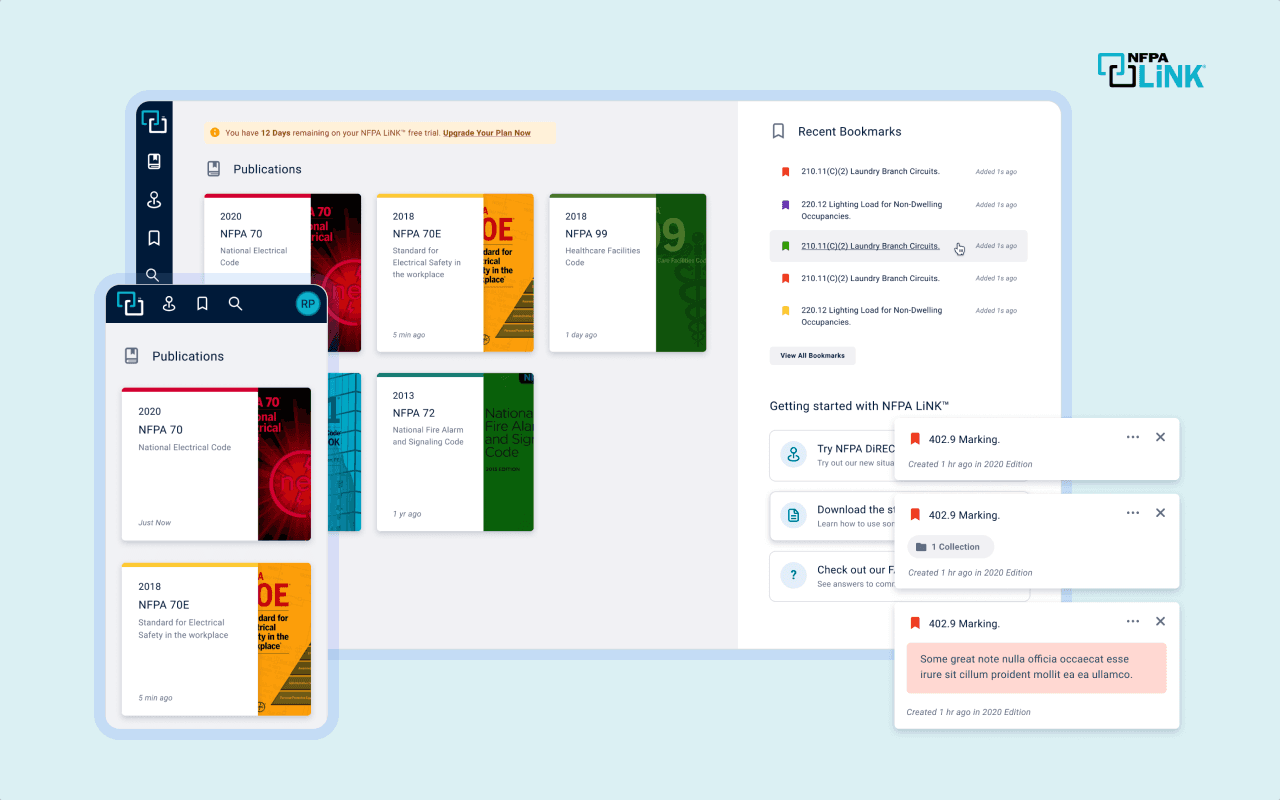
Task: Close the bookmark card containing the note
Action: [x=1160, y=621]
